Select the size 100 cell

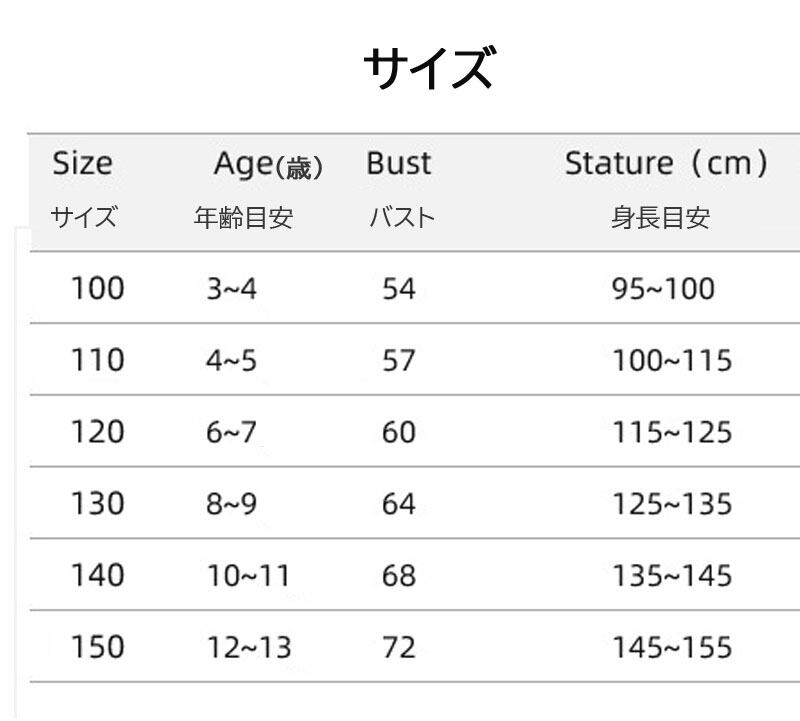click(97, 289)
